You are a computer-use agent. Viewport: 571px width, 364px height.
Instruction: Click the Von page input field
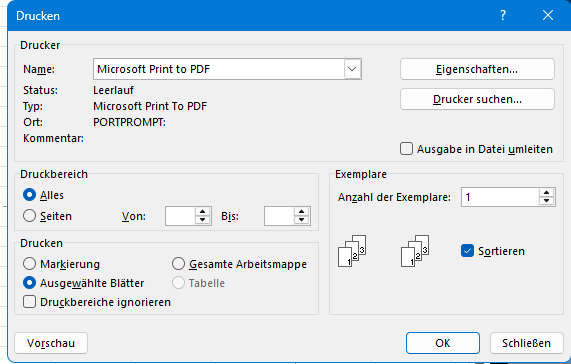pos(180,216)
